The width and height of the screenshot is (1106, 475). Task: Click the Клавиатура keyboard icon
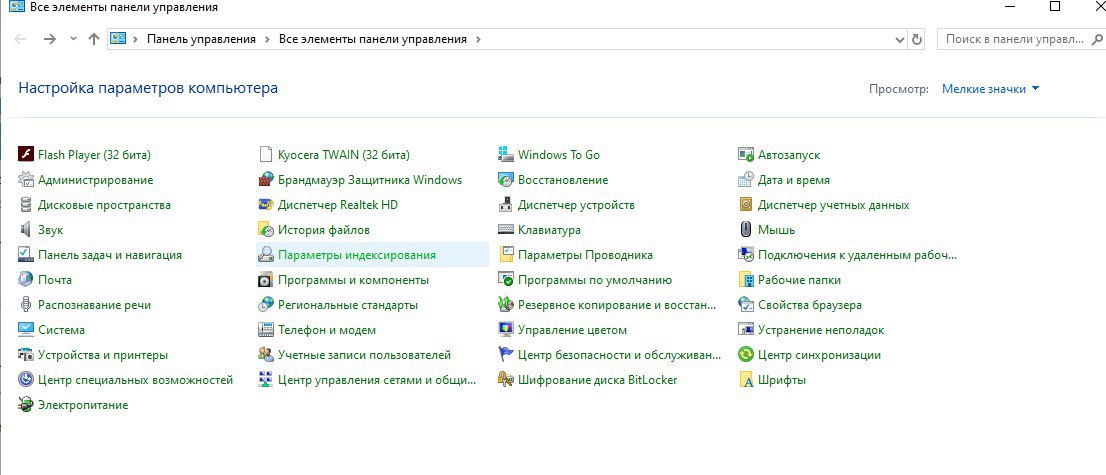[506, 229]
